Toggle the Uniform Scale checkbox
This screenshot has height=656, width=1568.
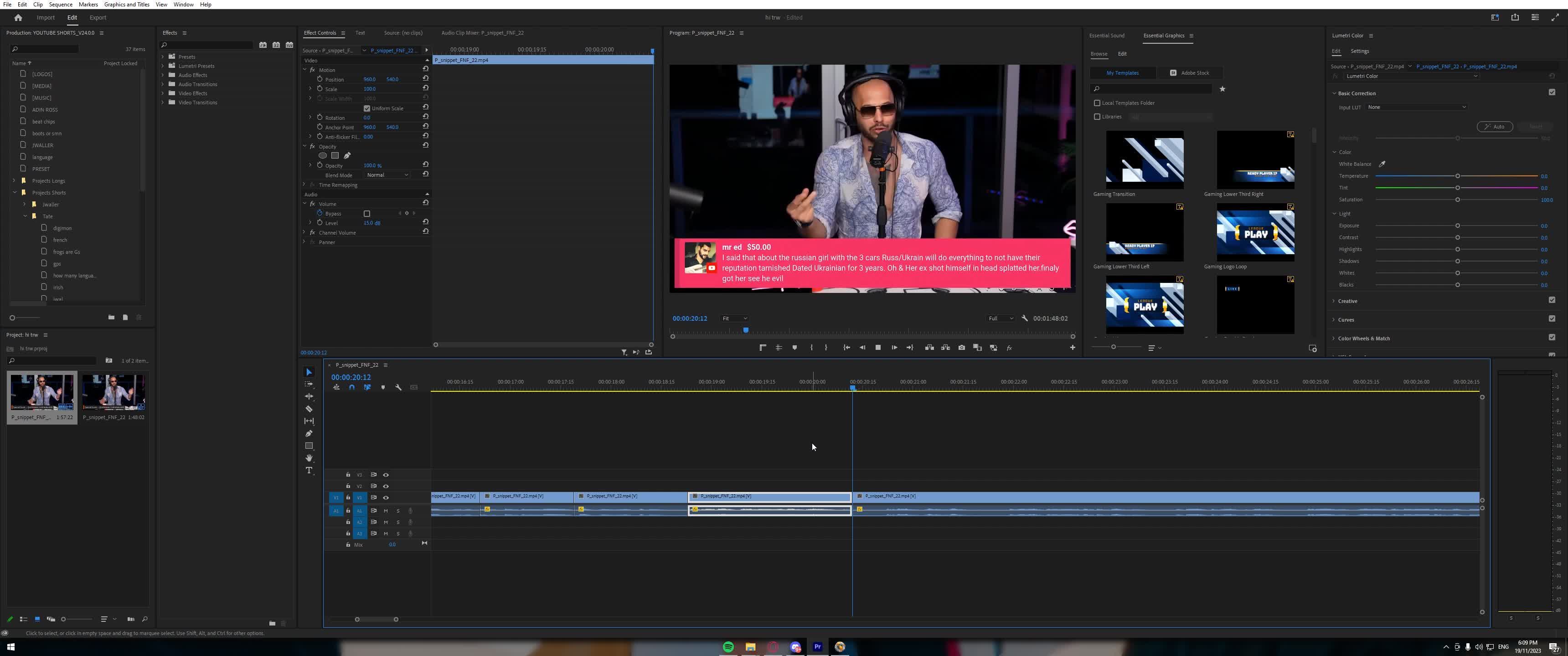[x=367, y=108]
